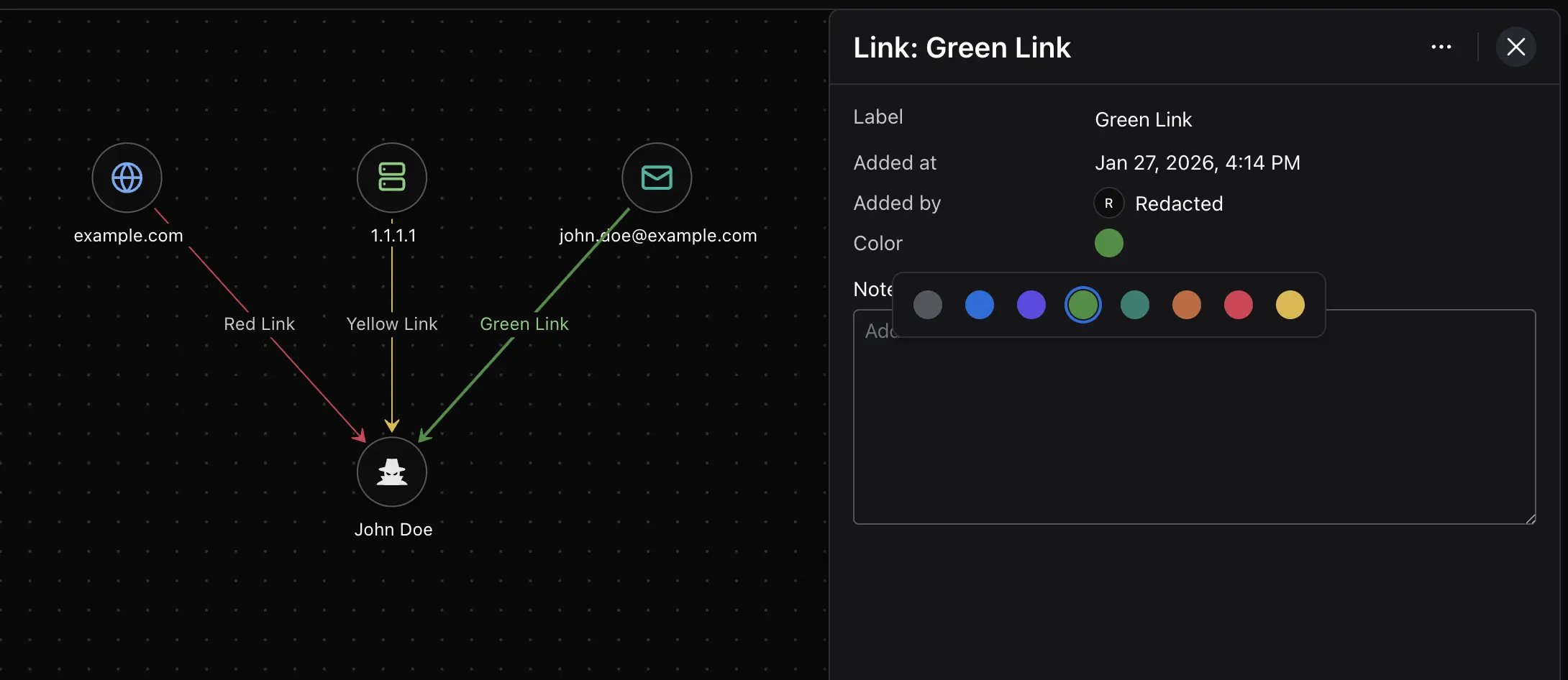This screenshot has width=1568, height=680.
Task: Pick the orange color for the link
Action: pos(1186,305)
